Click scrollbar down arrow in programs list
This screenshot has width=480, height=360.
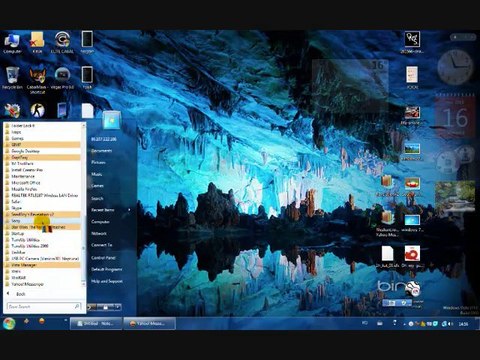(x=84, y=284)
